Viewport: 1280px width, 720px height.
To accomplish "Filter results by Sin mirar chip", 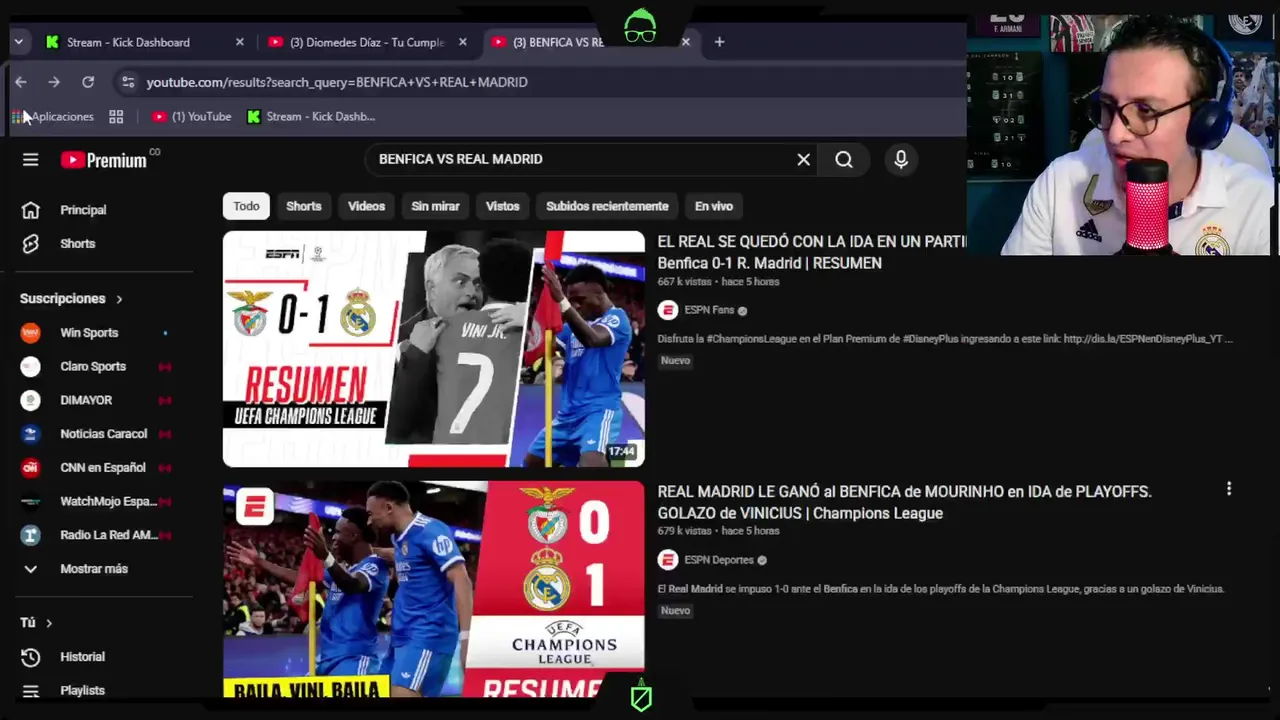I will (x=435, y=206).
